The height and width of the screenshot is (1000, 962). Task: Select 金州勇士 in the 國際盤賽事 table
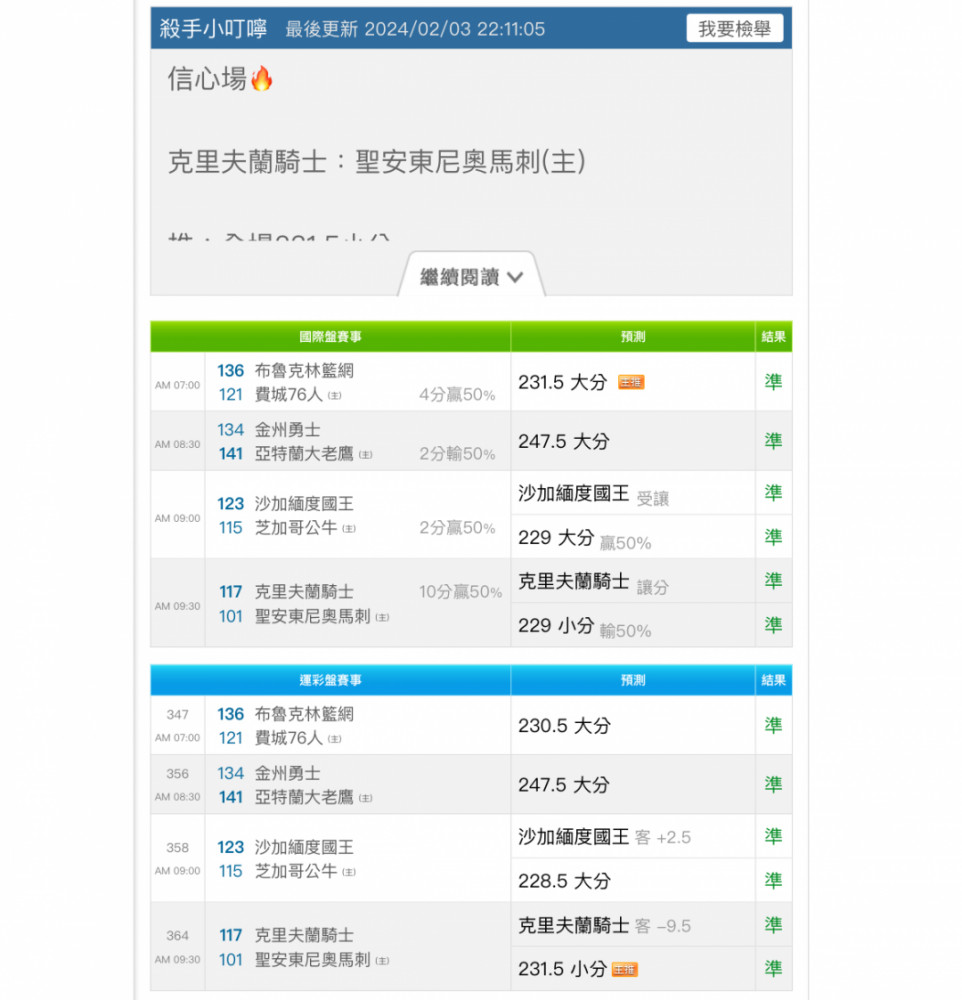point(288,430)
